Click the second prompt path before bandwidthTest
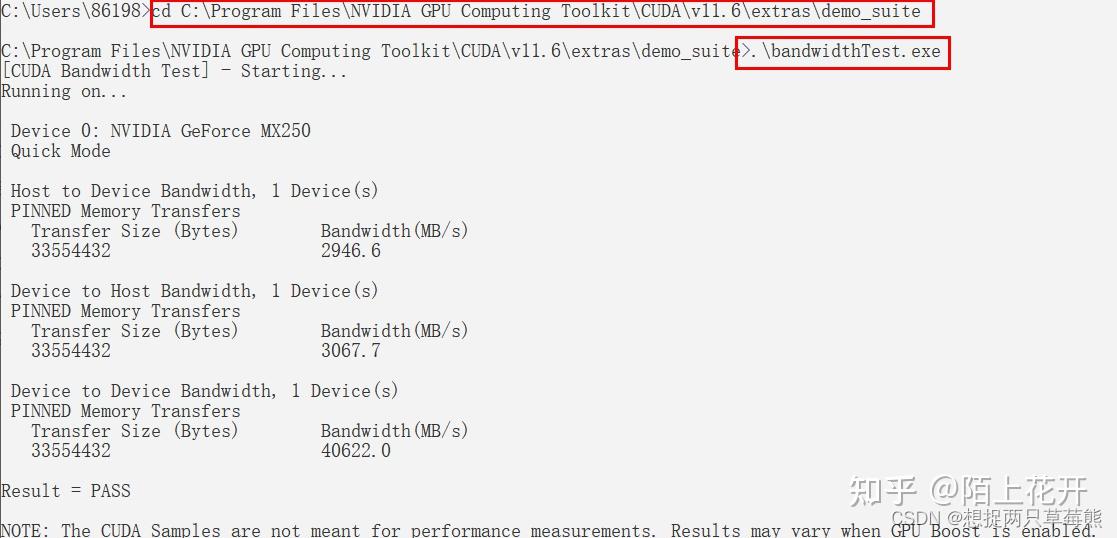This screenshot has height=538, width=1117. pyautogui.click(x=368, y=51)
